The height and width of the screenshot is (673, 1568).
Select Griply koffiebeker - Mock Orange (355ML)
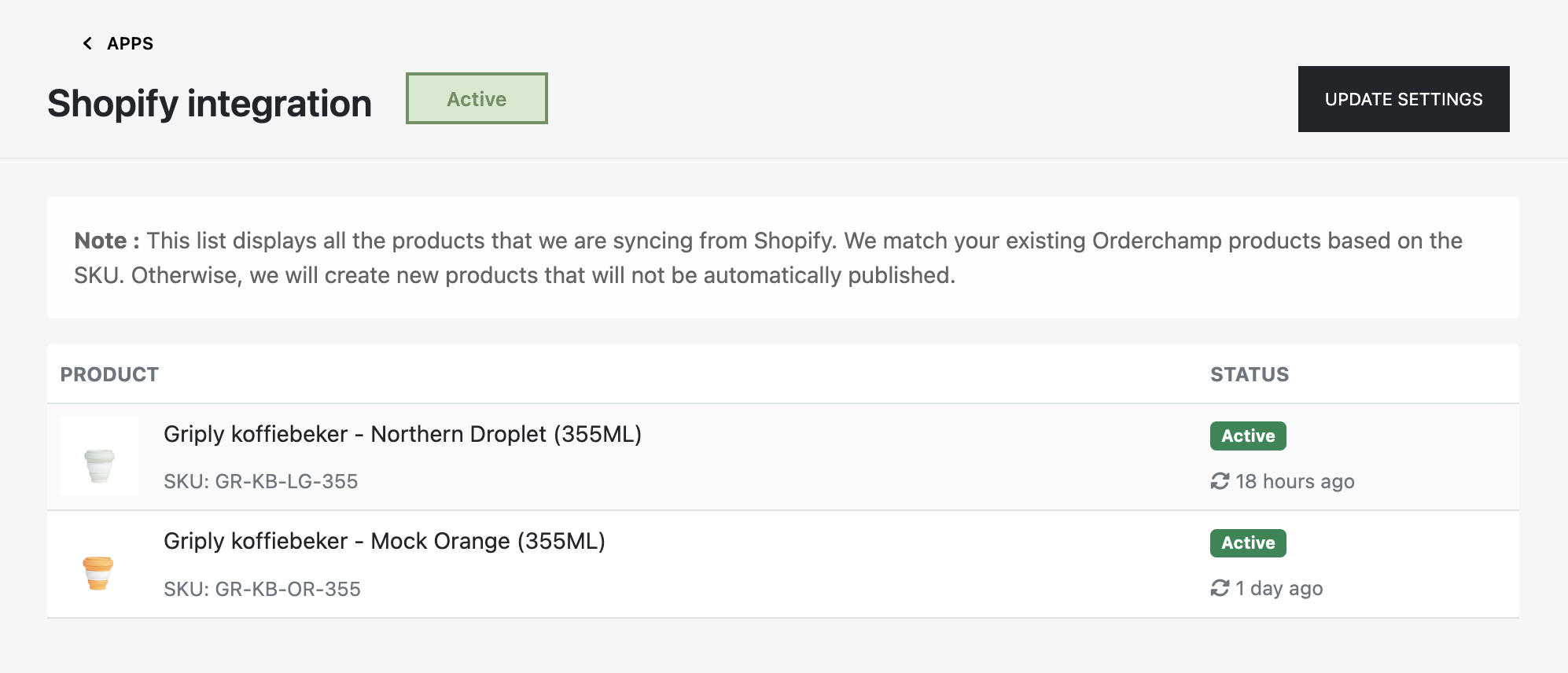click(x=385, y=541)
